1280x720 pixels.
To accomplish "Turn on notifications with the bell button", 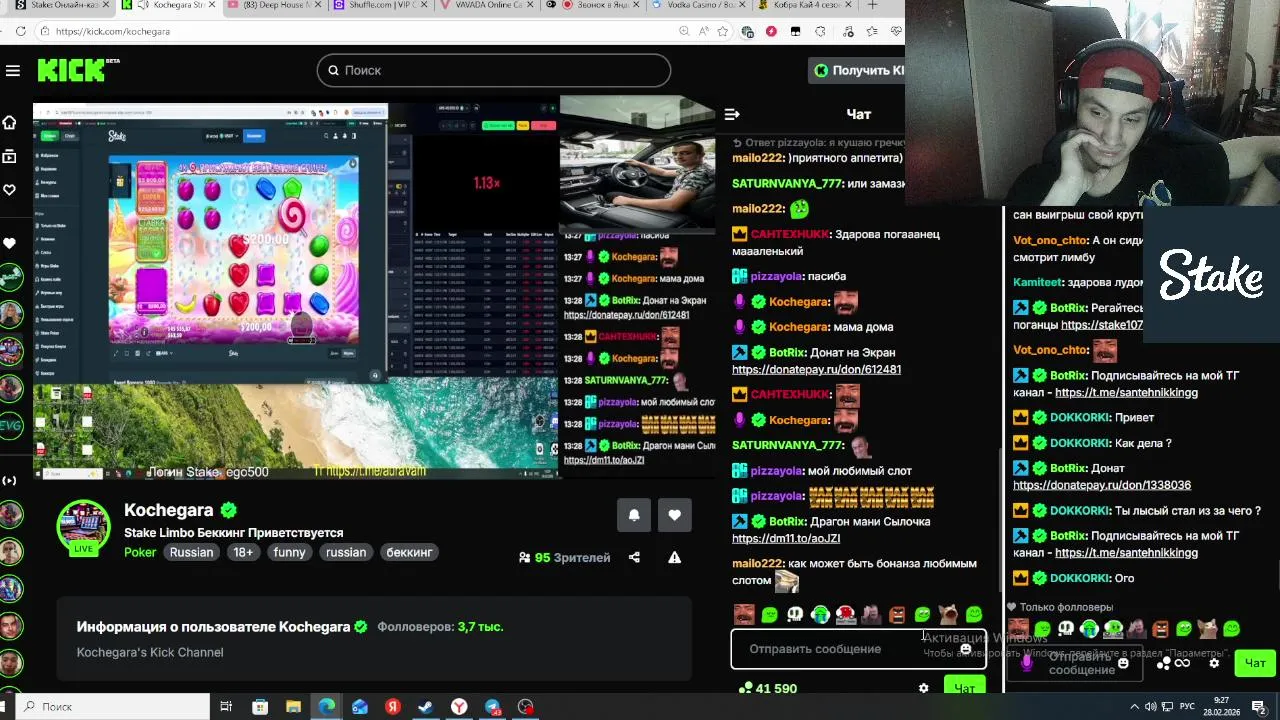I will [x=634, y=515].
